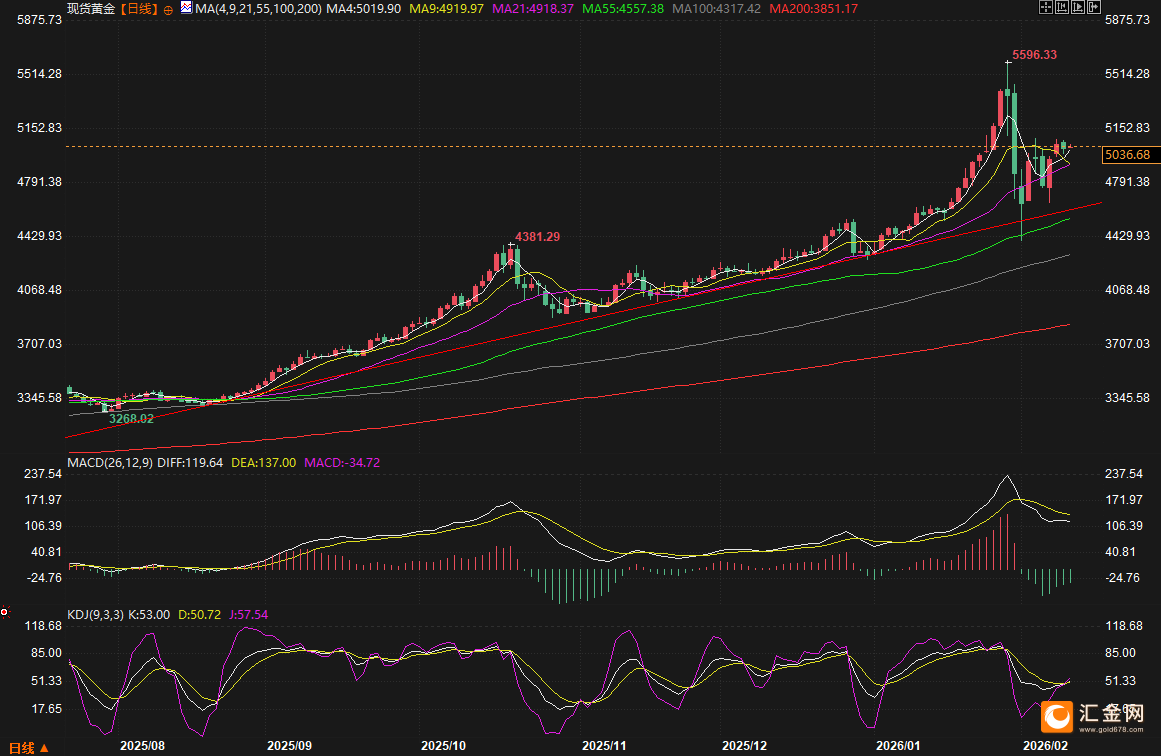
Task: Click the 现货黄金 instrument title
Action: 91,8
